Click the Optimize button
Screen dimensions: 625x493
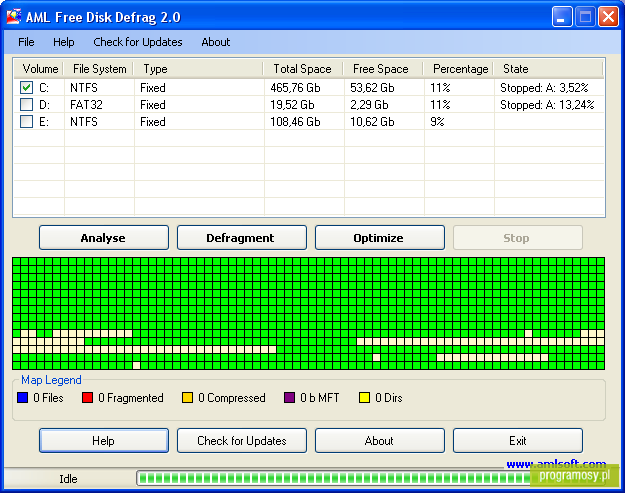(379, 238)
